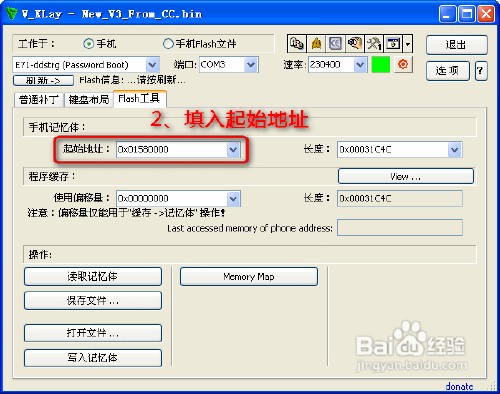Open the memory 长度 0x00031C4C dropdown
500x394 pixels.
455,150
